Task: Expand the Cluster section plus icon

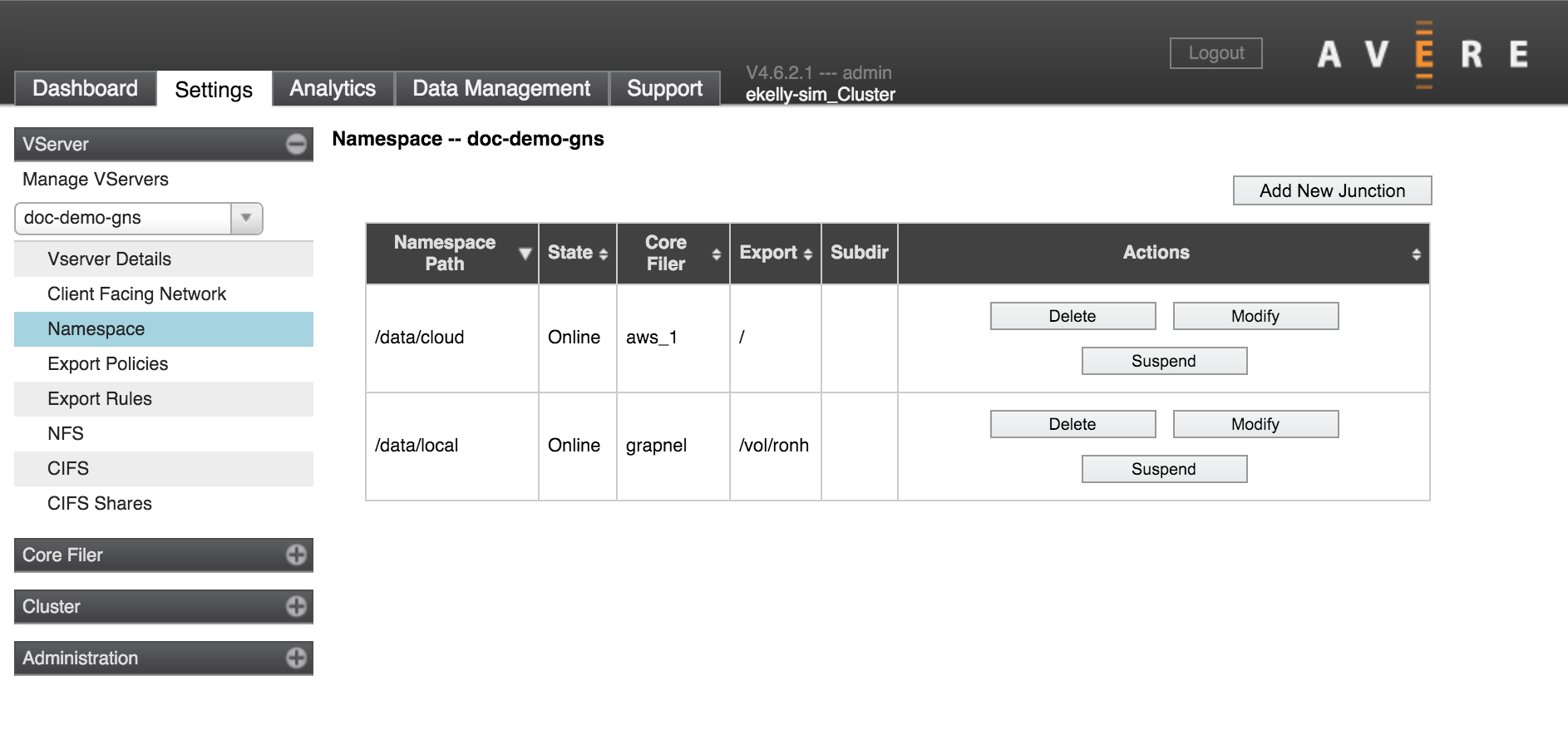Action: click(296, 606)
